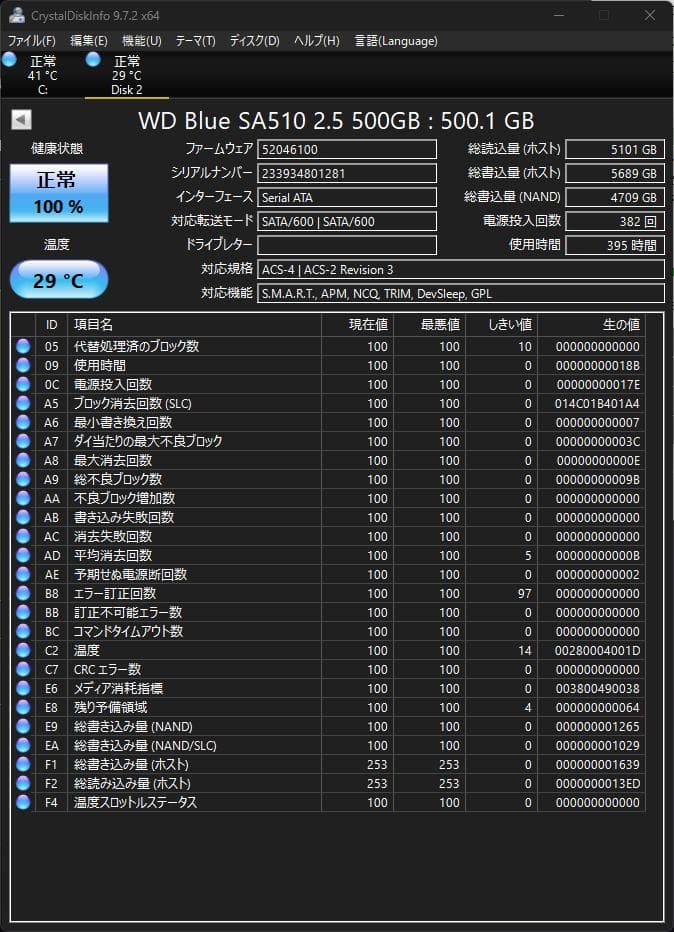Viewport: 674px width, 932px height.
Task: Click the status icon for ID E9
Action: pos(23,726)
